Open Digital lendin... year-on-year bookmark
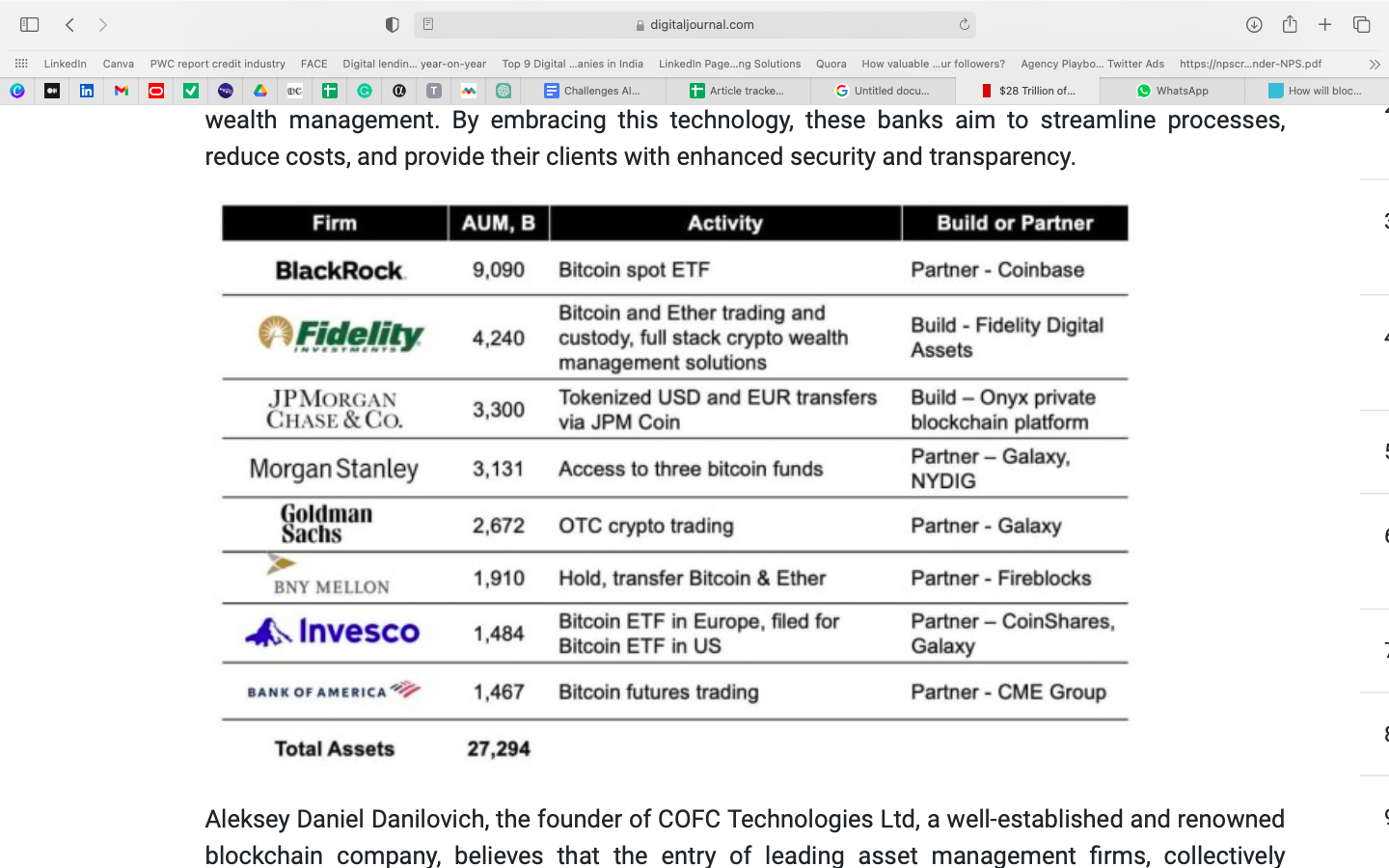The width and height of the screenshot is (1389, 868). click(x=415, y=64)
